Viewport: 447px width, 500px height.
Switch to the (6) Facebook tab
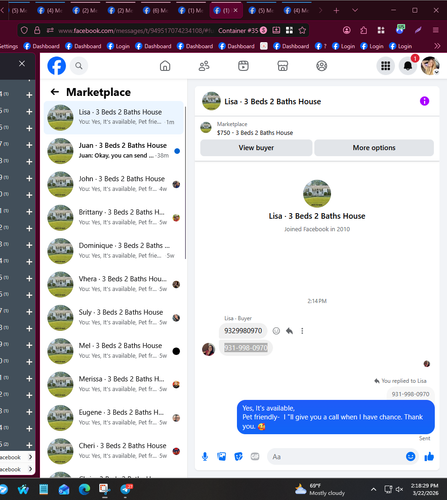pyautogui.click(x=156, y=11)
